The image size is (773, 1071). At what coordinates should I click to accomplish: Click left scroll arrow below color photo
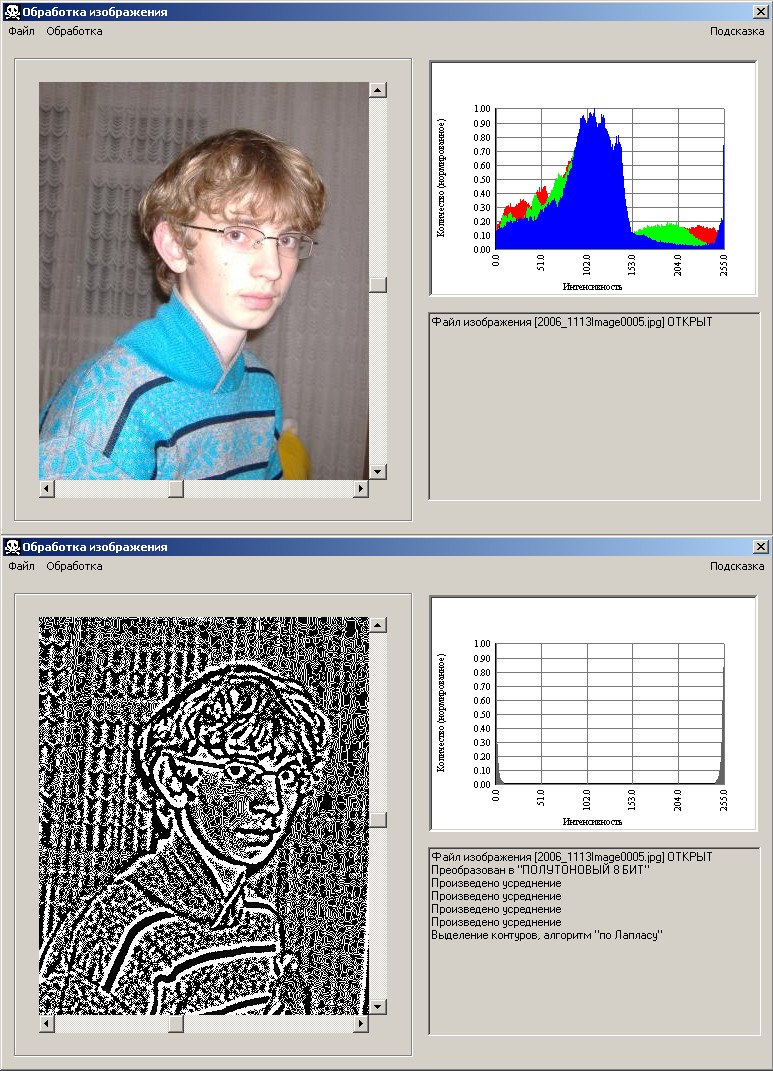click(47, 488)
